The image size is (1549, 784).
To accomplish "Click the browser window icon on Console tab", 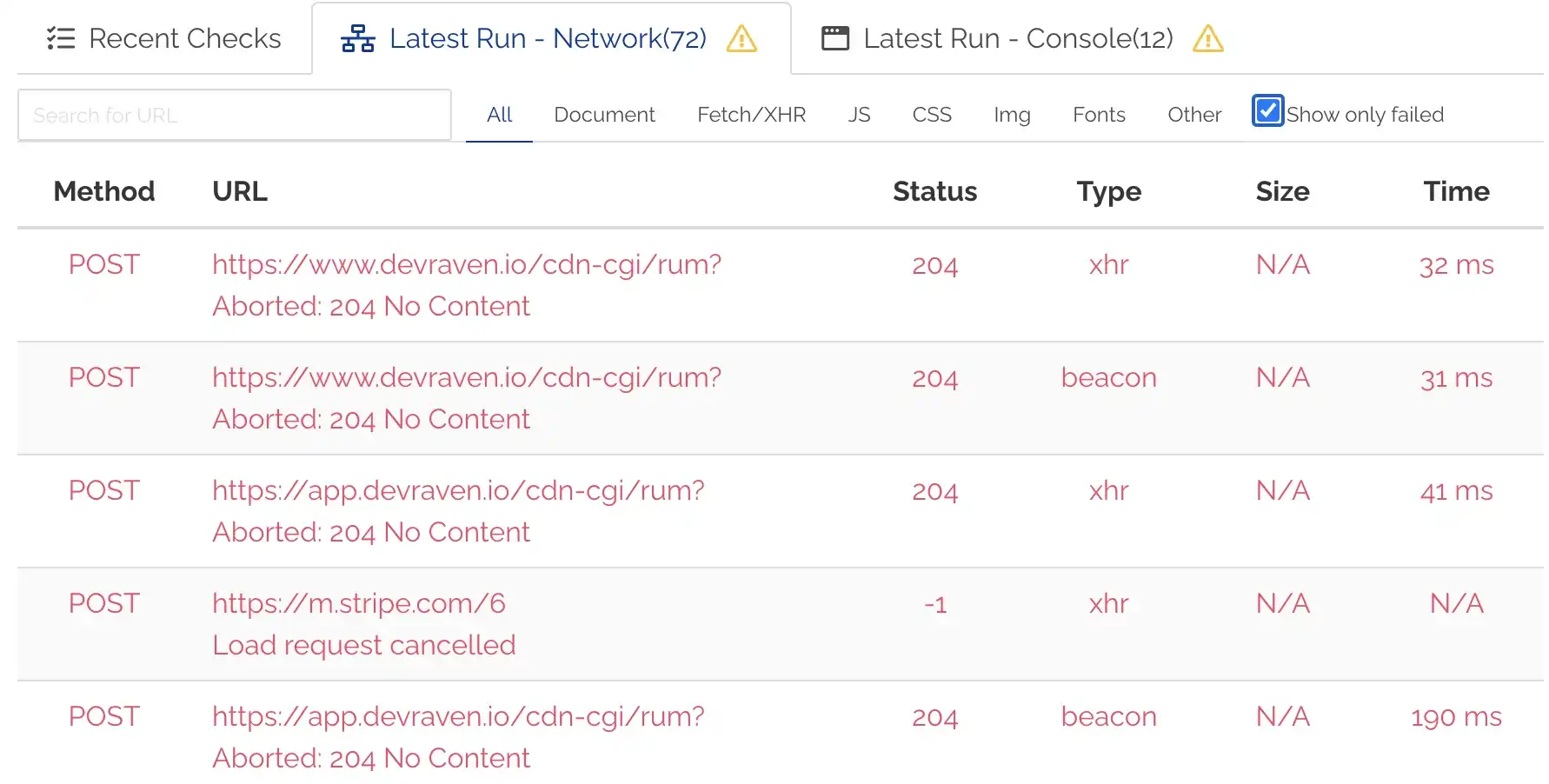I will click(x=834, y=37).
